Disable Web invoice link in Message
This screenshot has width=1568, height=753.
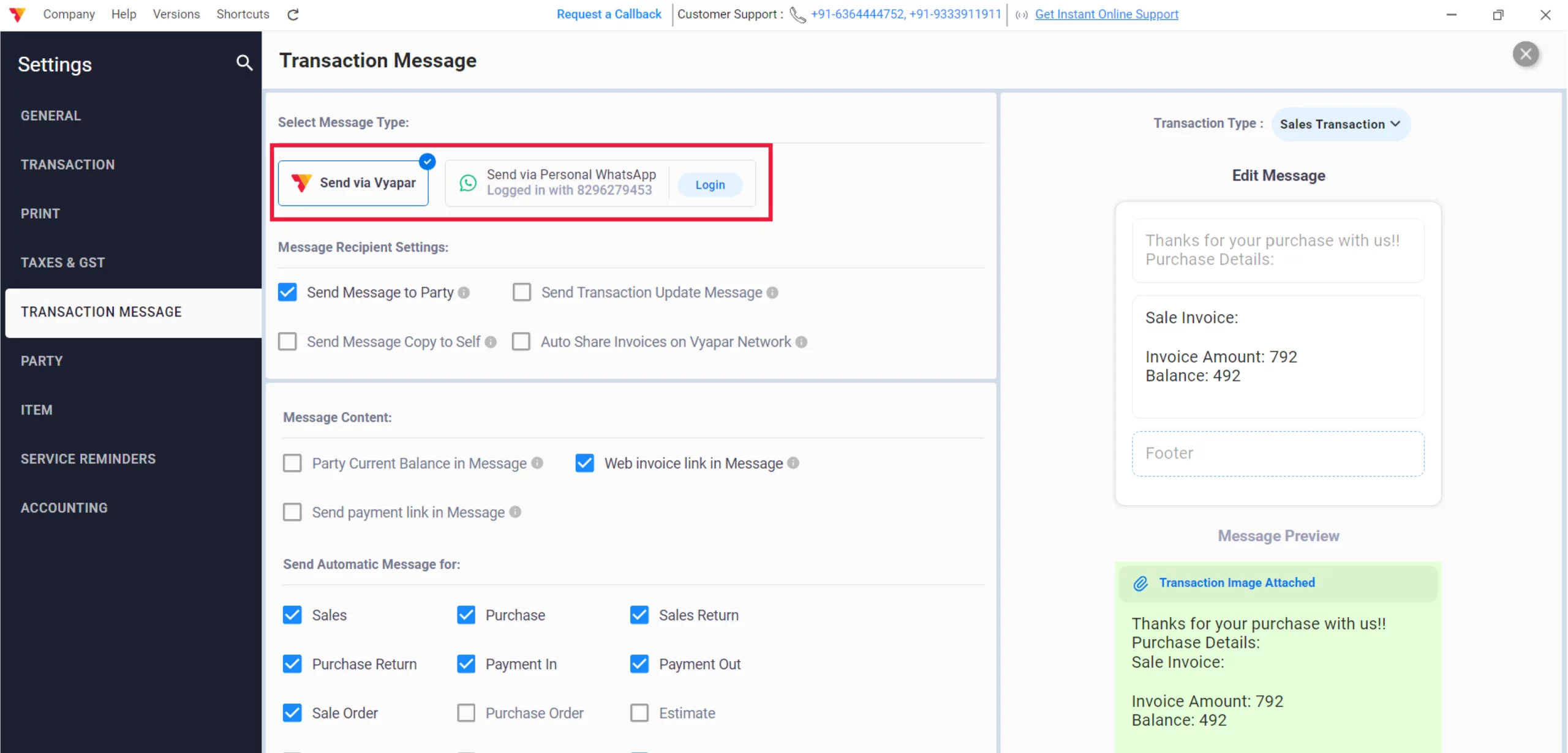click(584, 463)
